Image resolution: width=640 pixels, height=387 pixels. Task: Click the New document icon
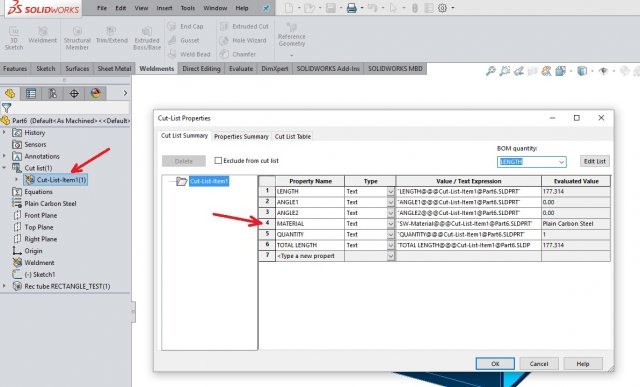pos(289,8)
